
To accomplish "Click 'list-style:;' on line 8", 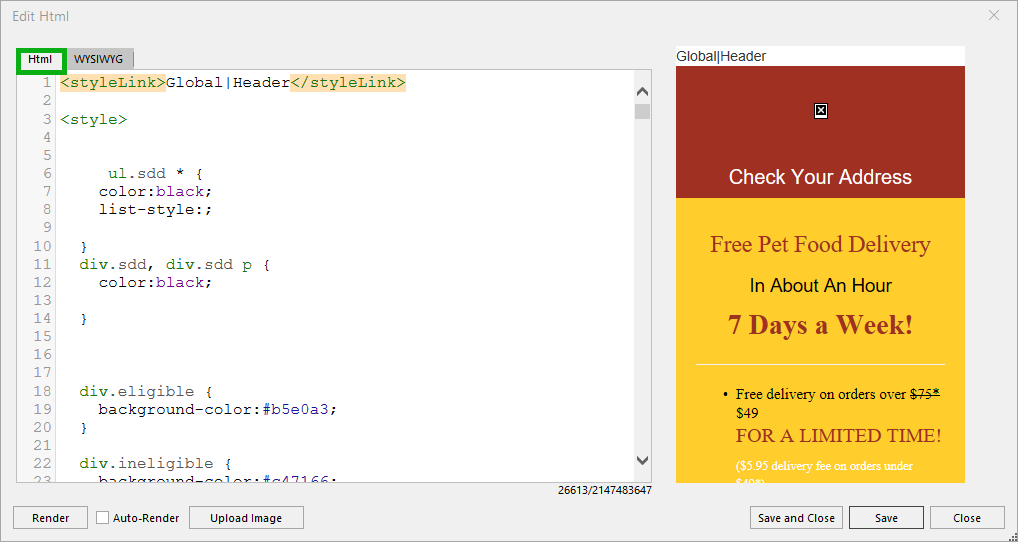I will 156,210.
